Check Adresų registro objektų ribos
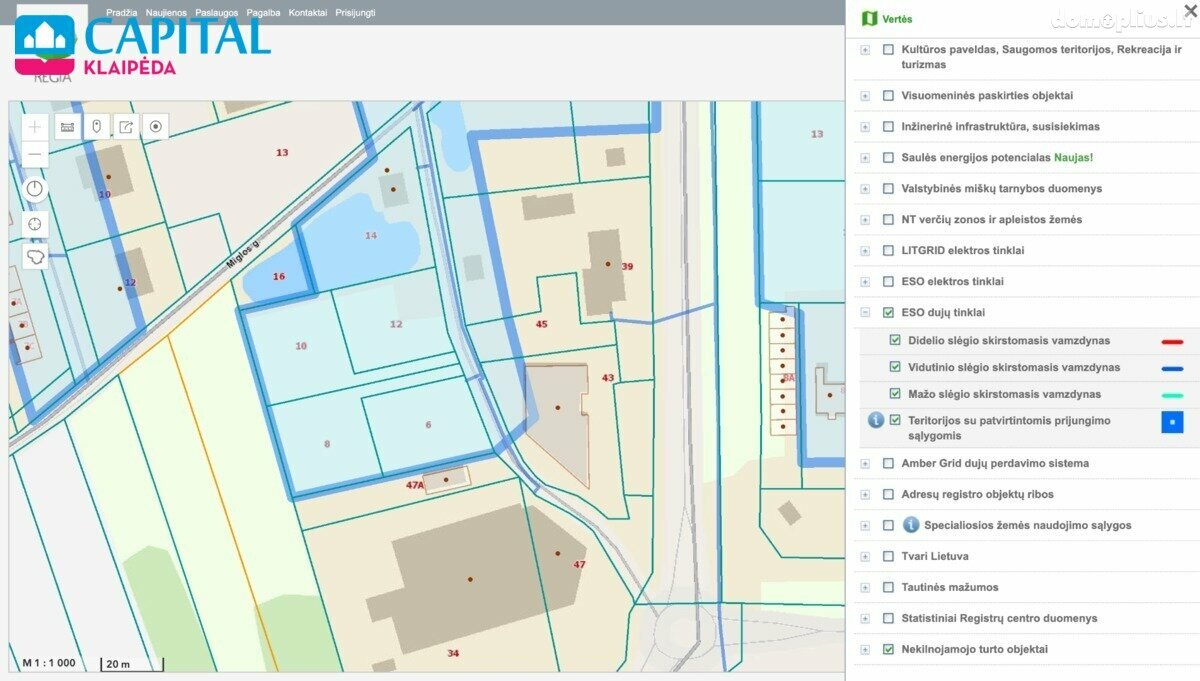This screenshot has width=1200, height=681. point(888,495)
